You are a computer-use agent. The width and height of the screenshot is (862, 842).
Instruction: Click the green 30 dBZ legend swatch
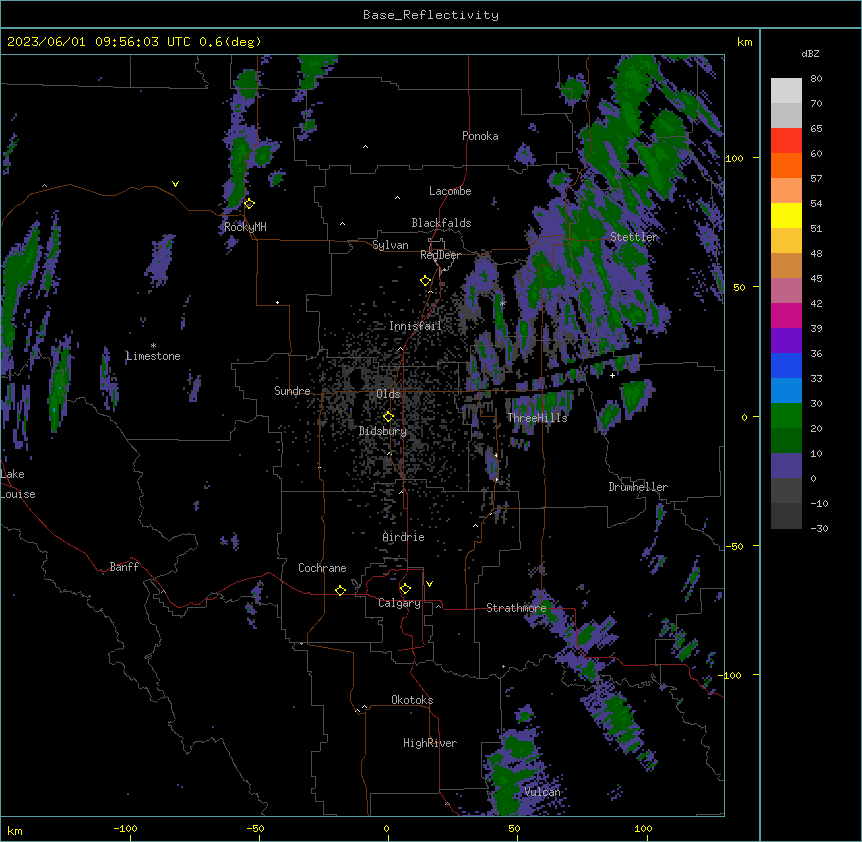point(786,416)
